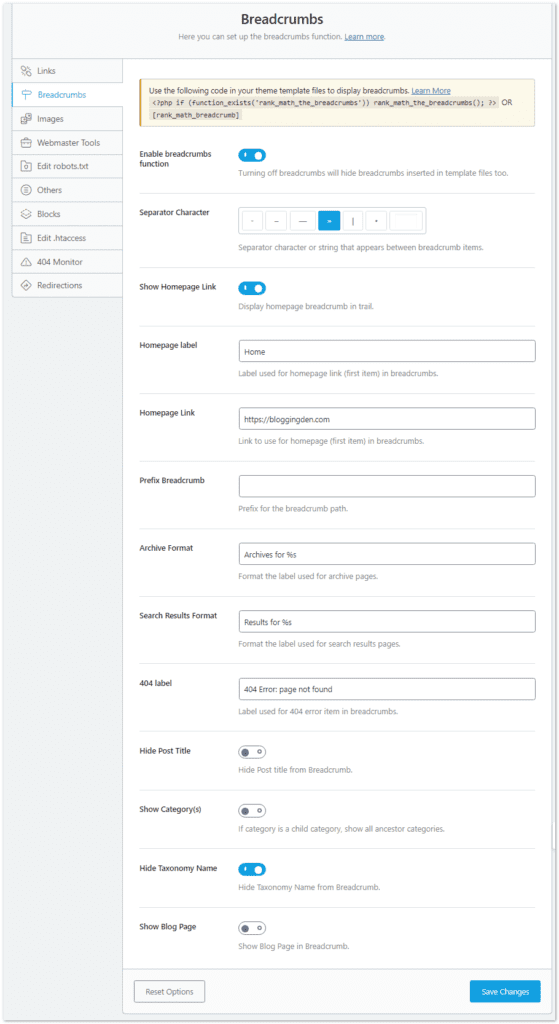Viewport: 559px width, 1024px height.
Task: Click the Blocks cube icon
Action: pyautogui.click(x=26, y=214)
